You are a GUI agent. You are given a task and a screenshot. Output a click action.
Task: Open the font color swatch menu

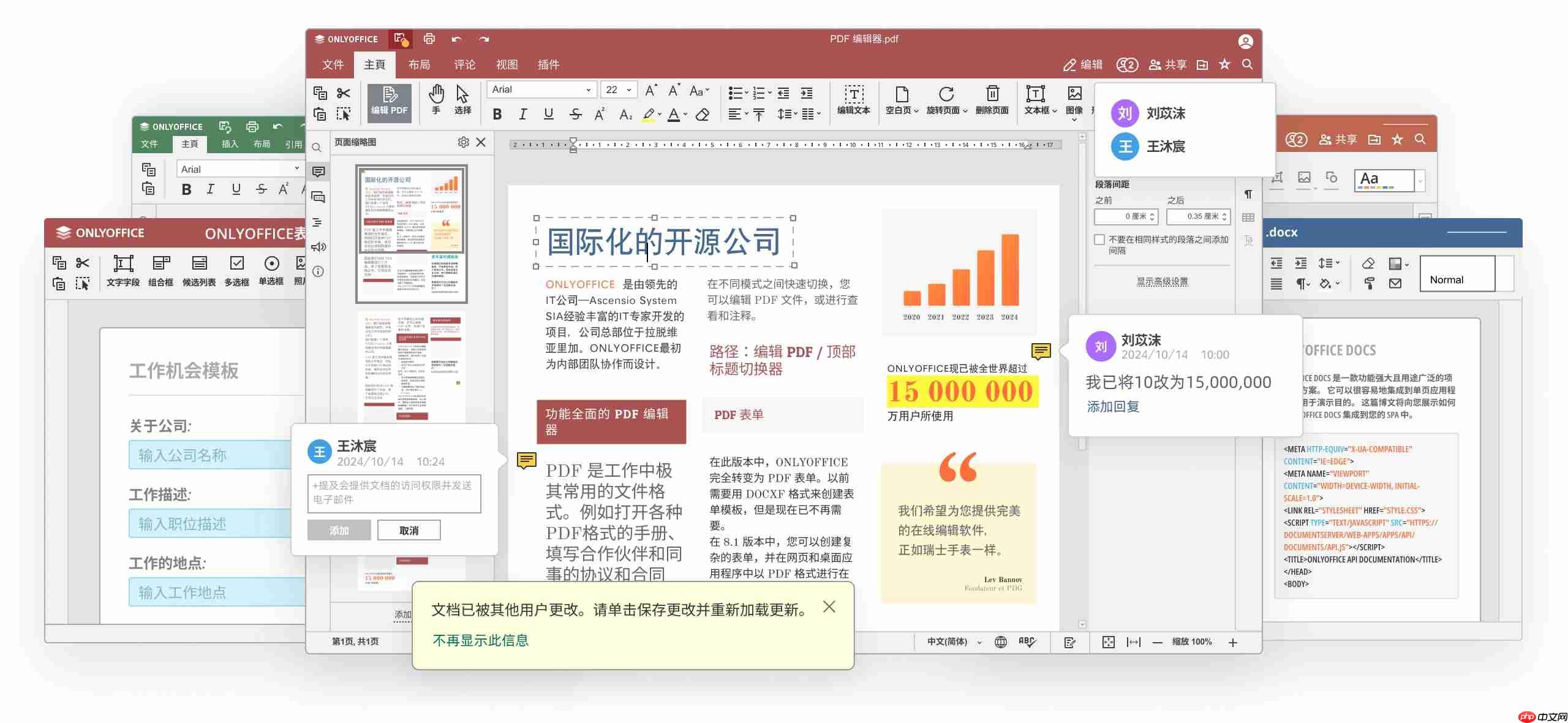click(x=685, y=115)
